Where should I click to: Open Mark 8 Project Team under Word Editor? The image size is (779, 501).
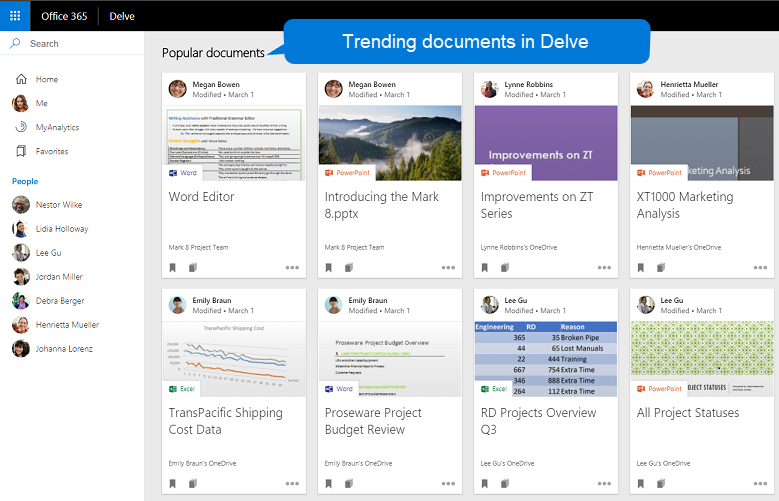pos(198,247)
